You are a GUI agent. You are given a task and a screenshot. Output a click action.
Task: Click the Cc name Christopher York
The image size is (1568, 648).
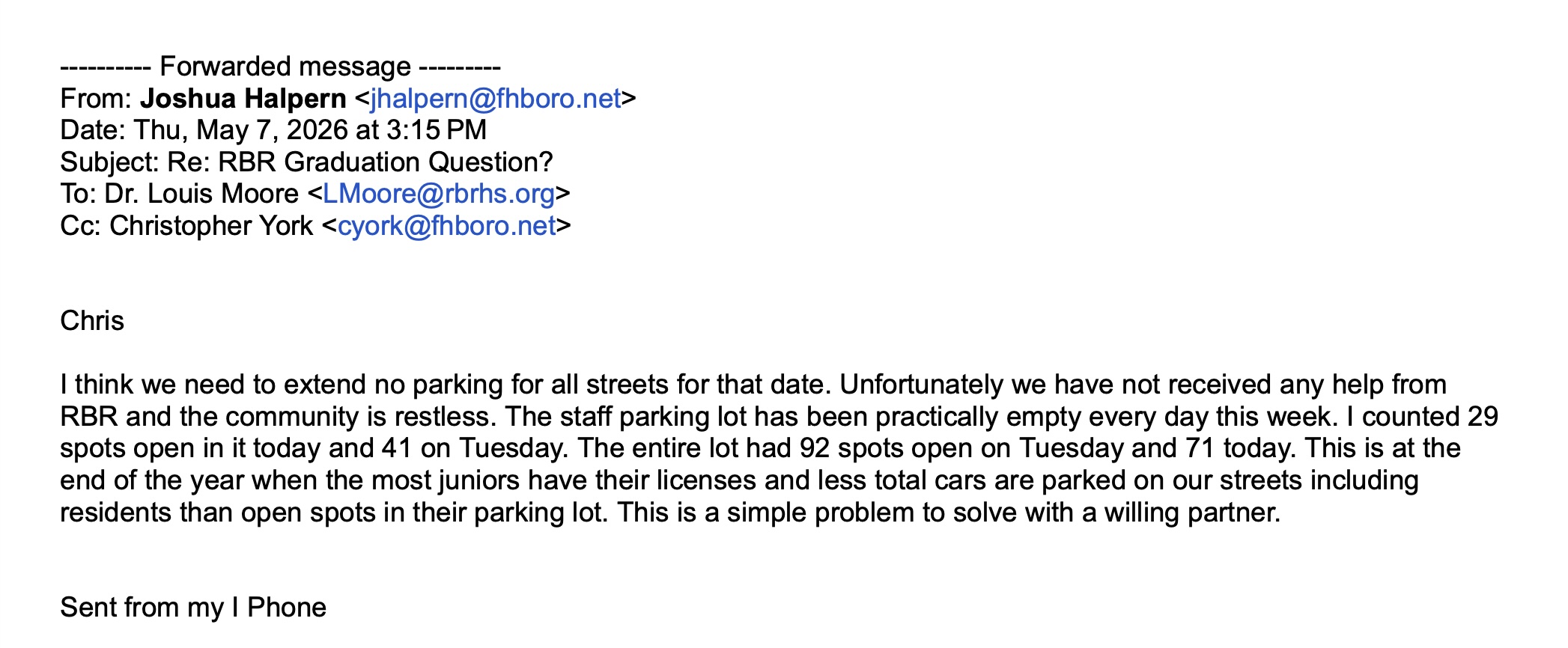pyautogui.click(x=211, y=226)
